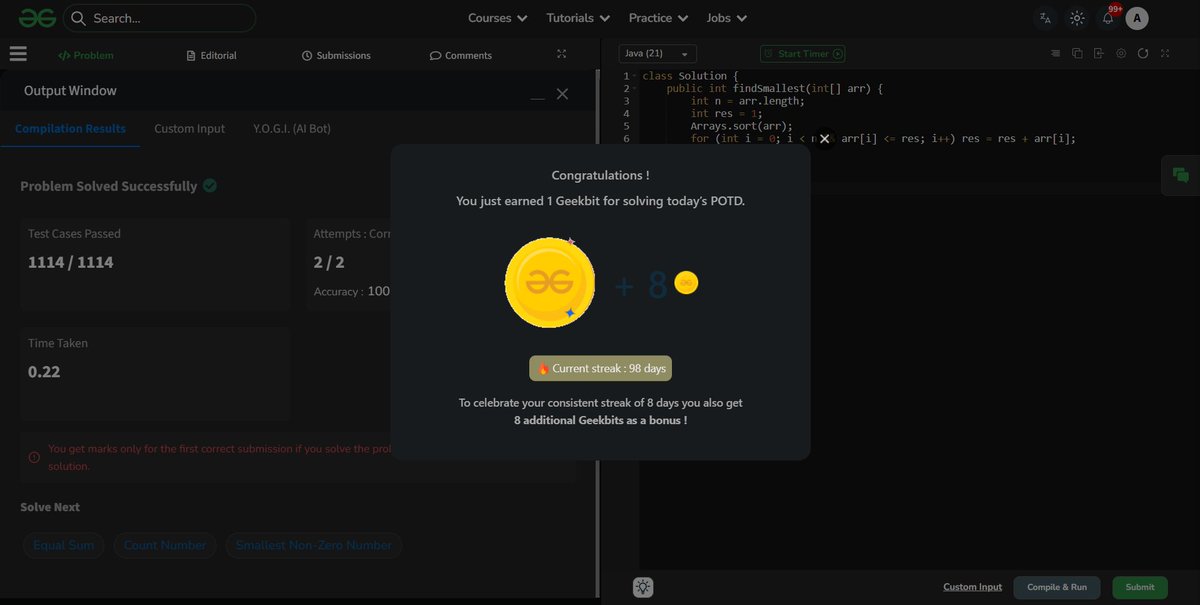
Task: Click the Attempts 2 / 2 value
Action: coord(329,262)
